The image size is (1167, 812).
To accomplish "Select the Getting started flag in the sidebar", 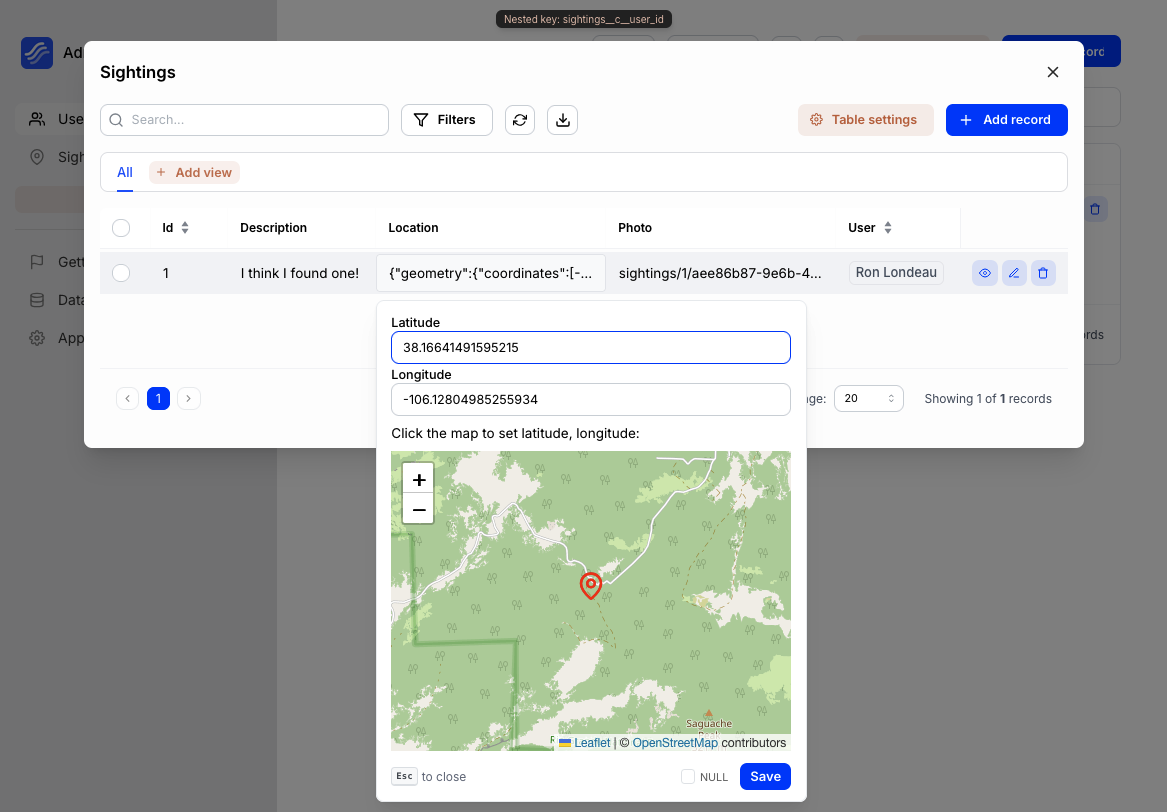I will [60, 261].
